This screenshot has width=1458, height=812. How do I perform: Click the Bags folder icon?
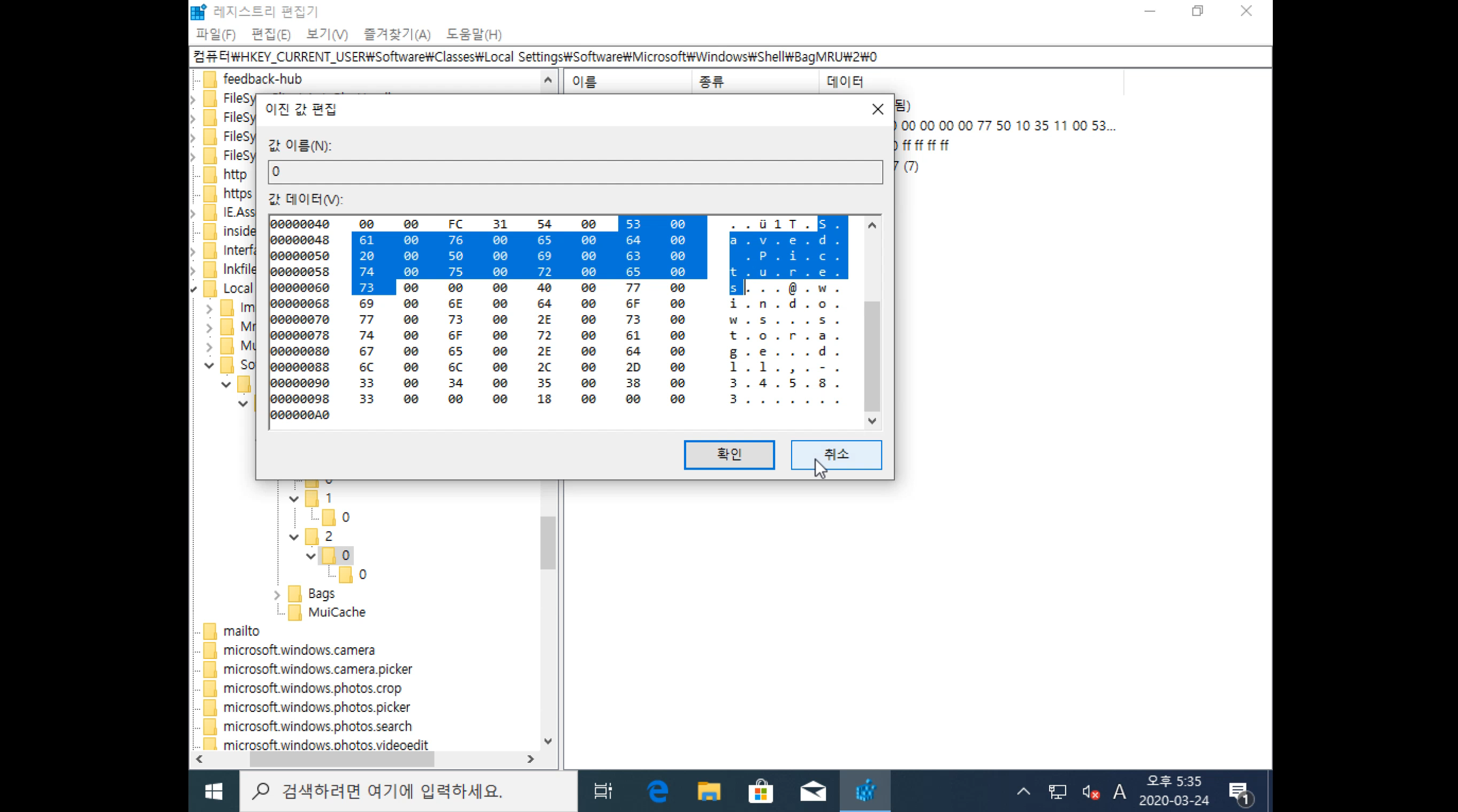coord(294,594)
